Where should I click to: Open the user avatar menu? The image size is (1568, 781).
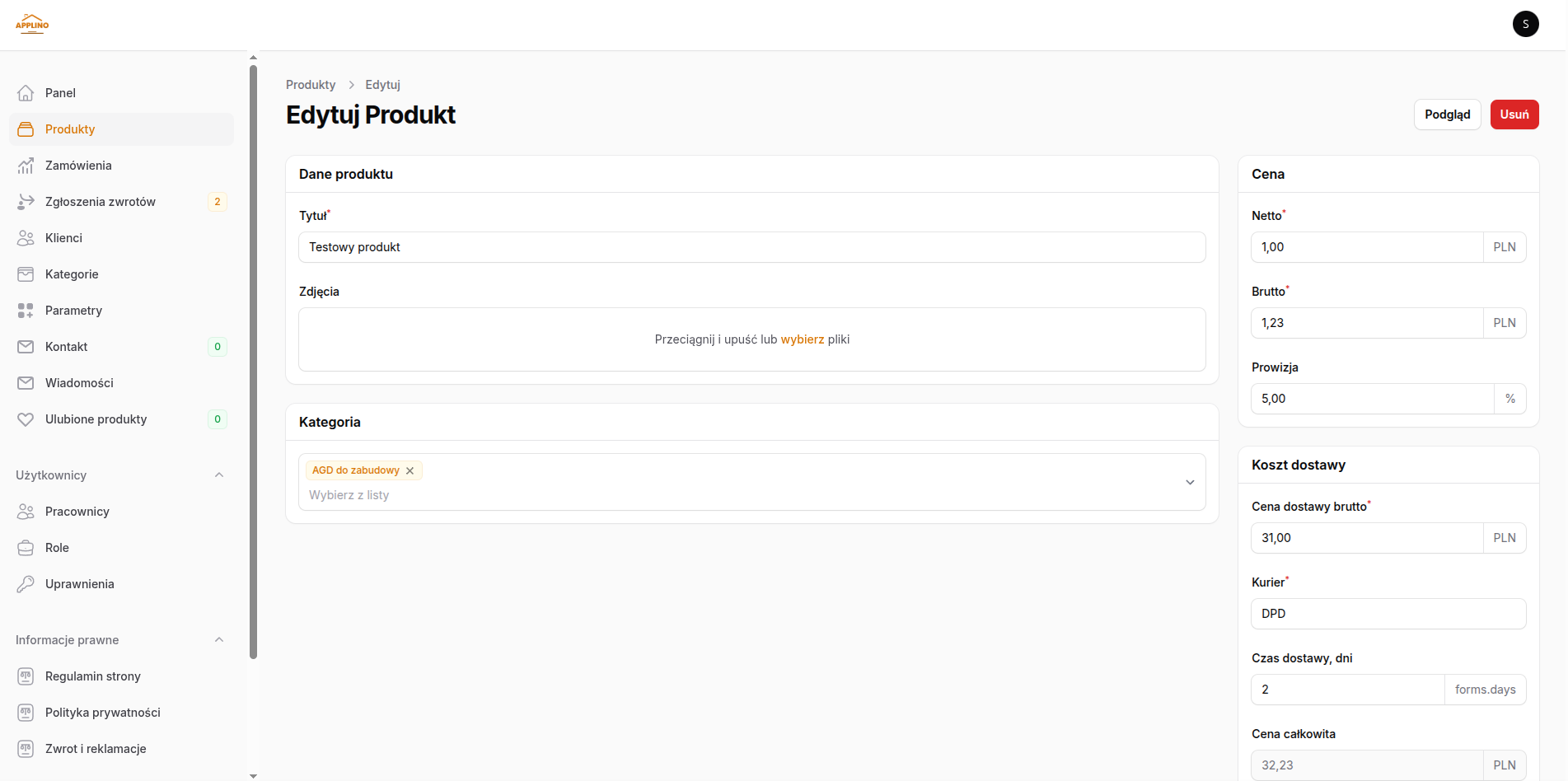click(x=1525, y=24)
